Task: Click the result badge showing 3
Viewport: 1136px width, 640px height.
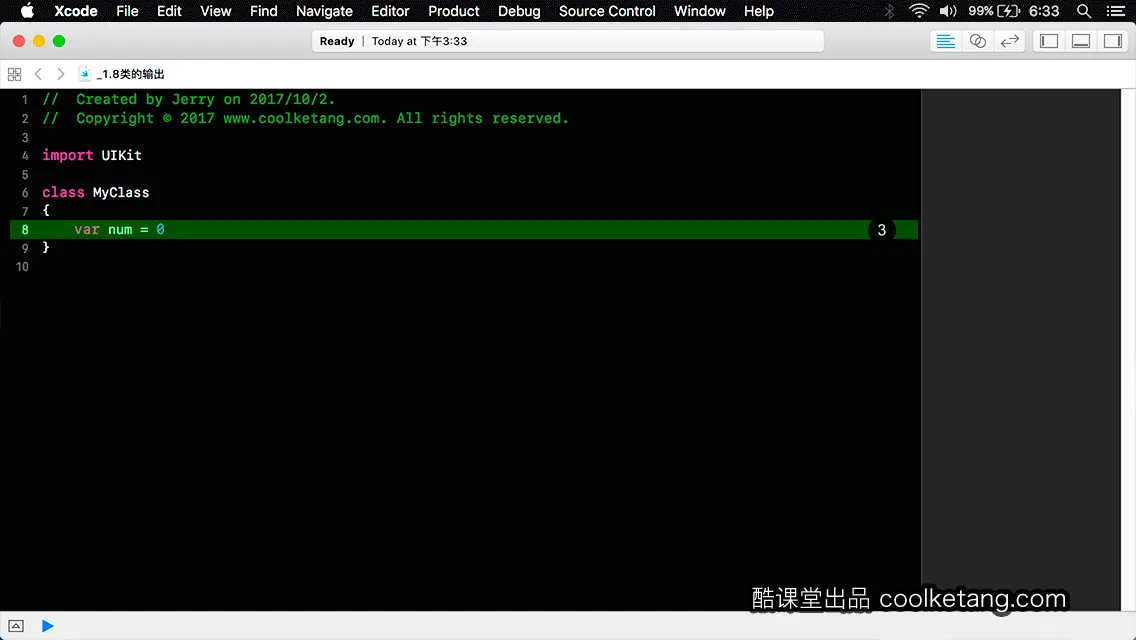Action: (x=882, y=230)
